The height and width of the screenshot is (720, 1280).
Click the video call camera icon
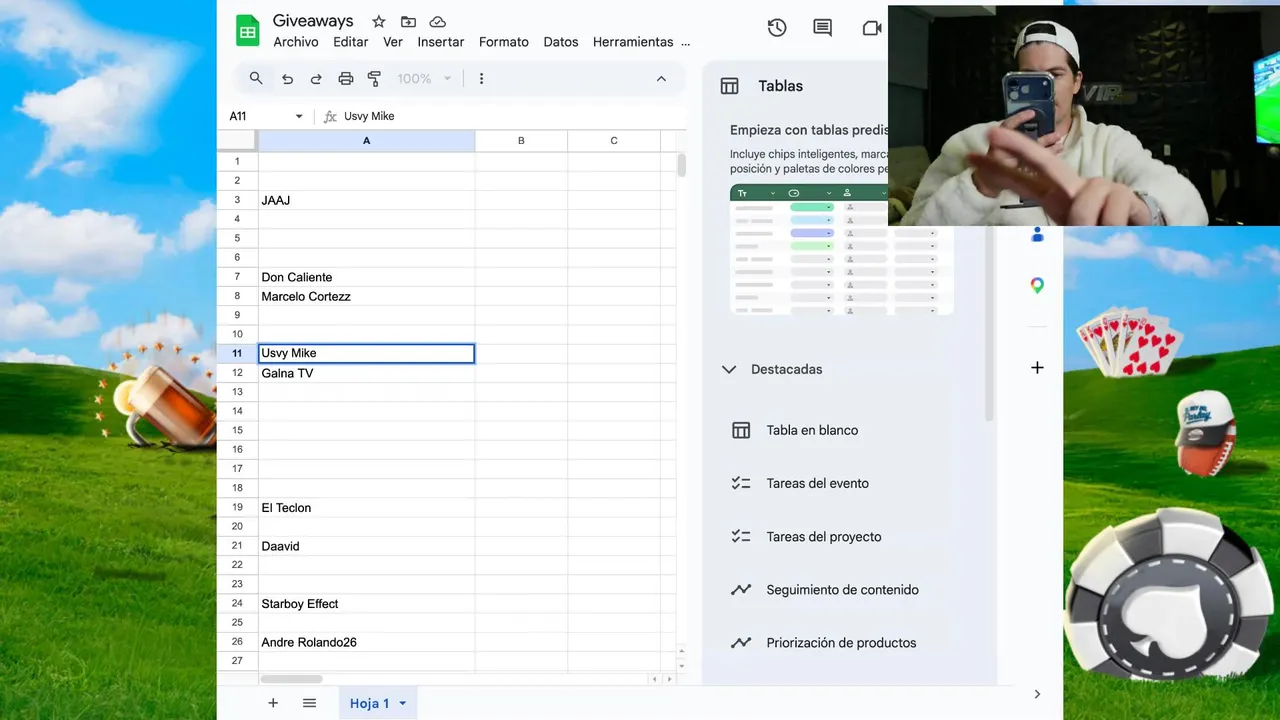click(872, 28)
